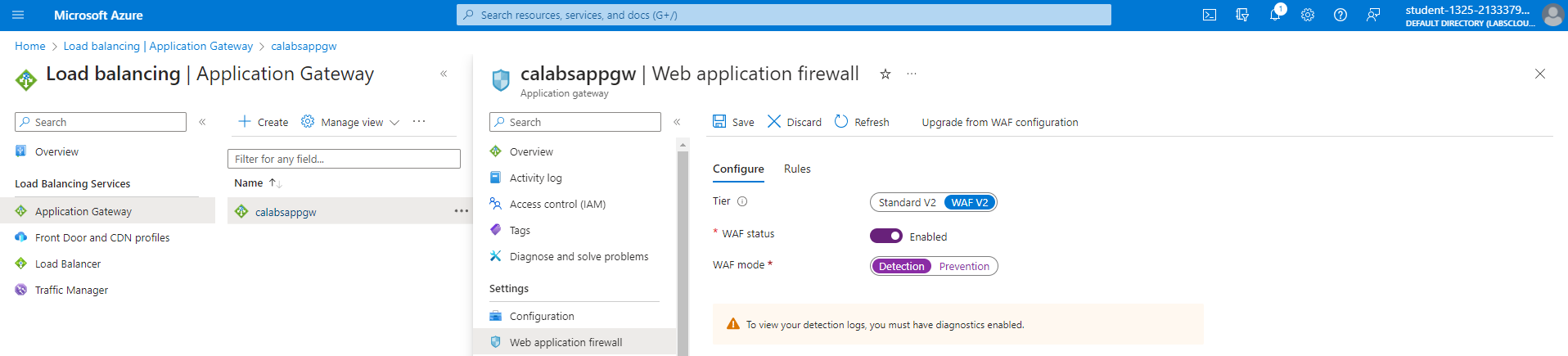Click the Refresh icon in toolbar
1568x356 pixels.
(x=841, y=121)
